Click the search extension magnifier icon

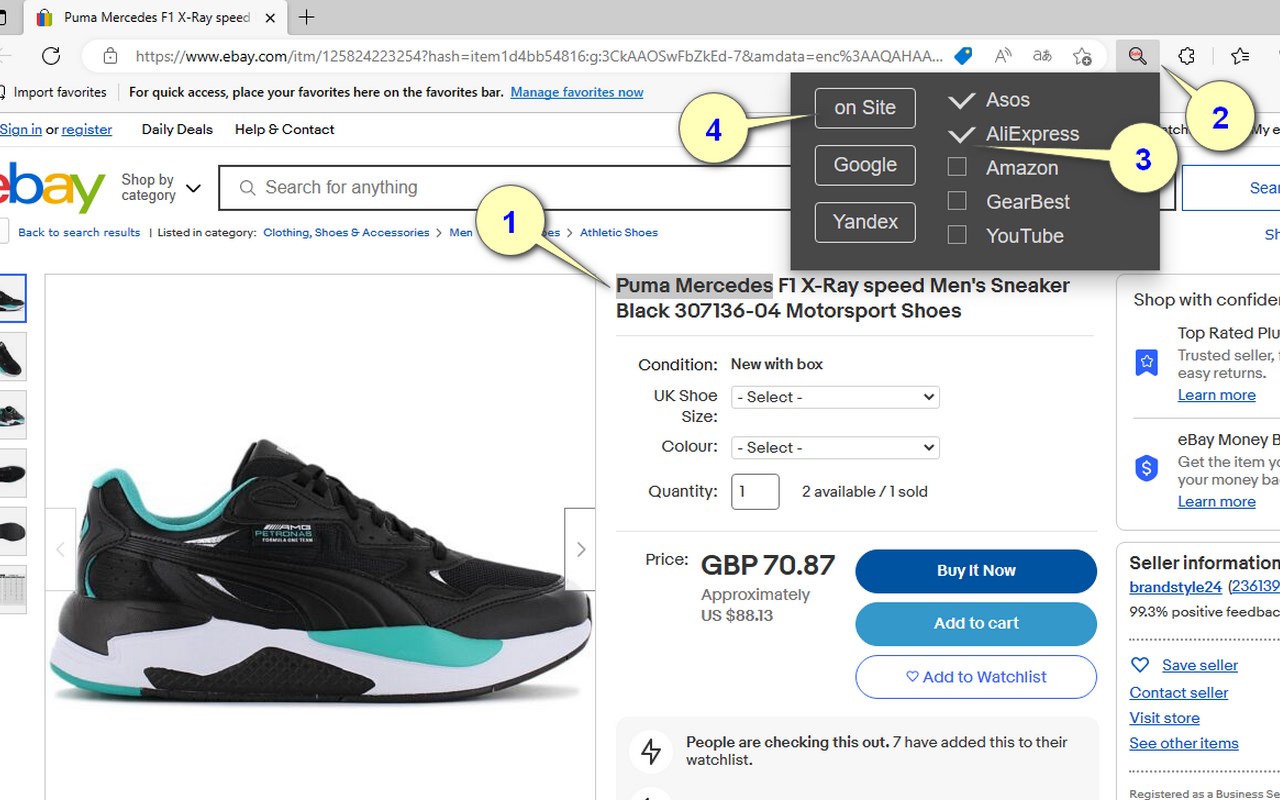(x=1137, y=56)
